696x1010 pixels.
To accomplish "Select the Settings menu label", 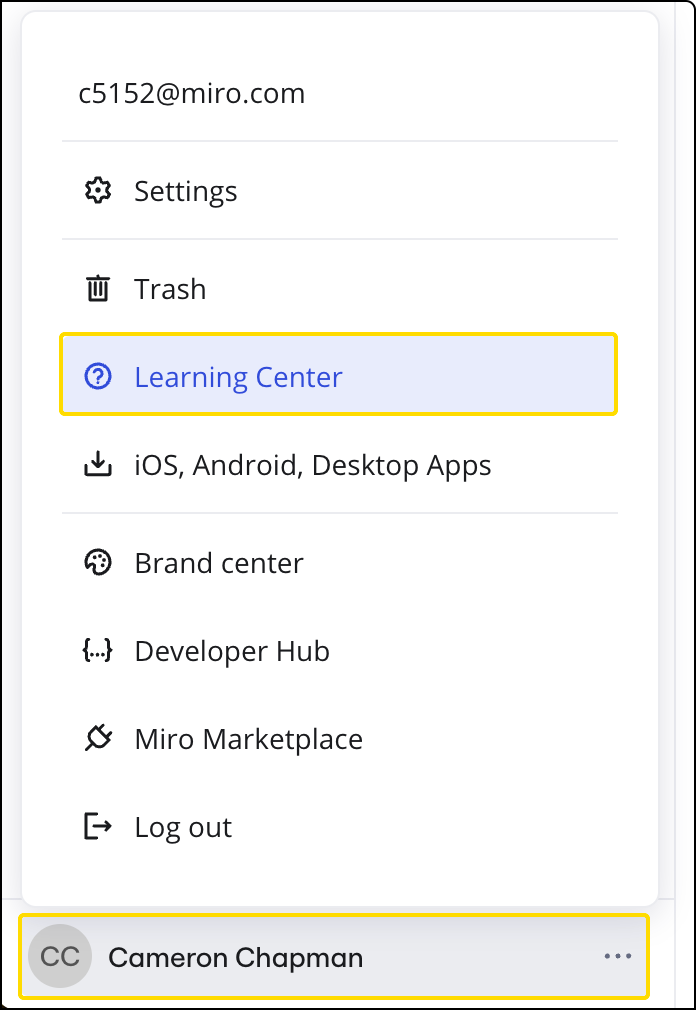I will coord(186,191).
